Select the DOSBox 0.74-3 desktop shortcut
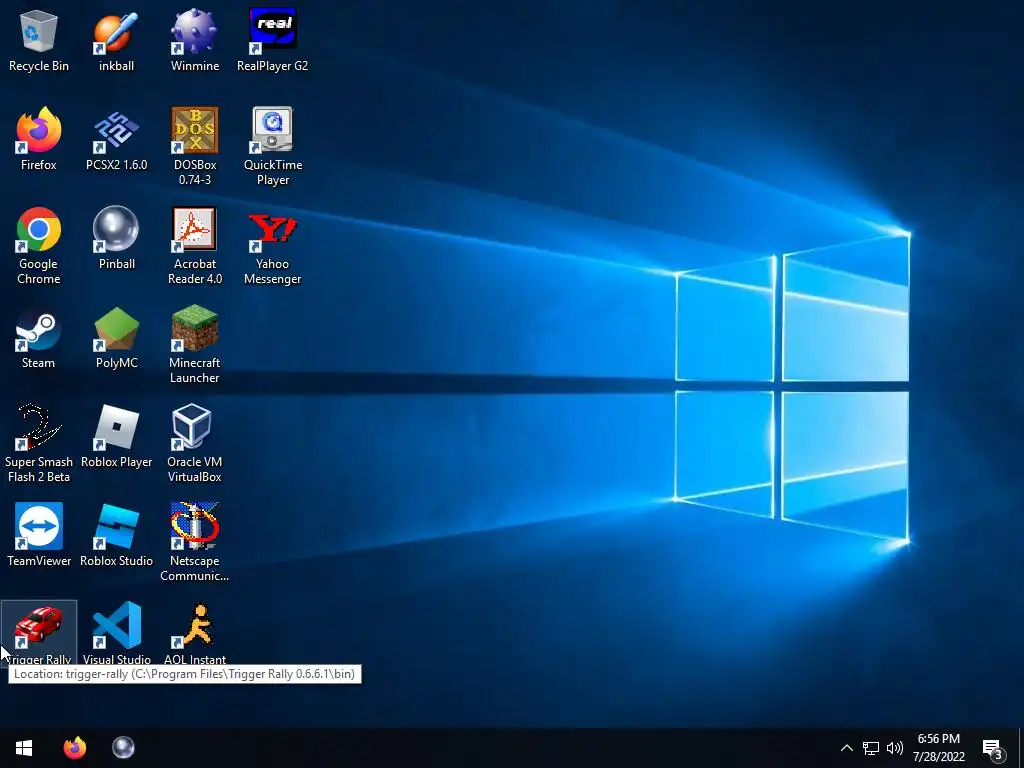1024x768 pixels. coord(195,146)
